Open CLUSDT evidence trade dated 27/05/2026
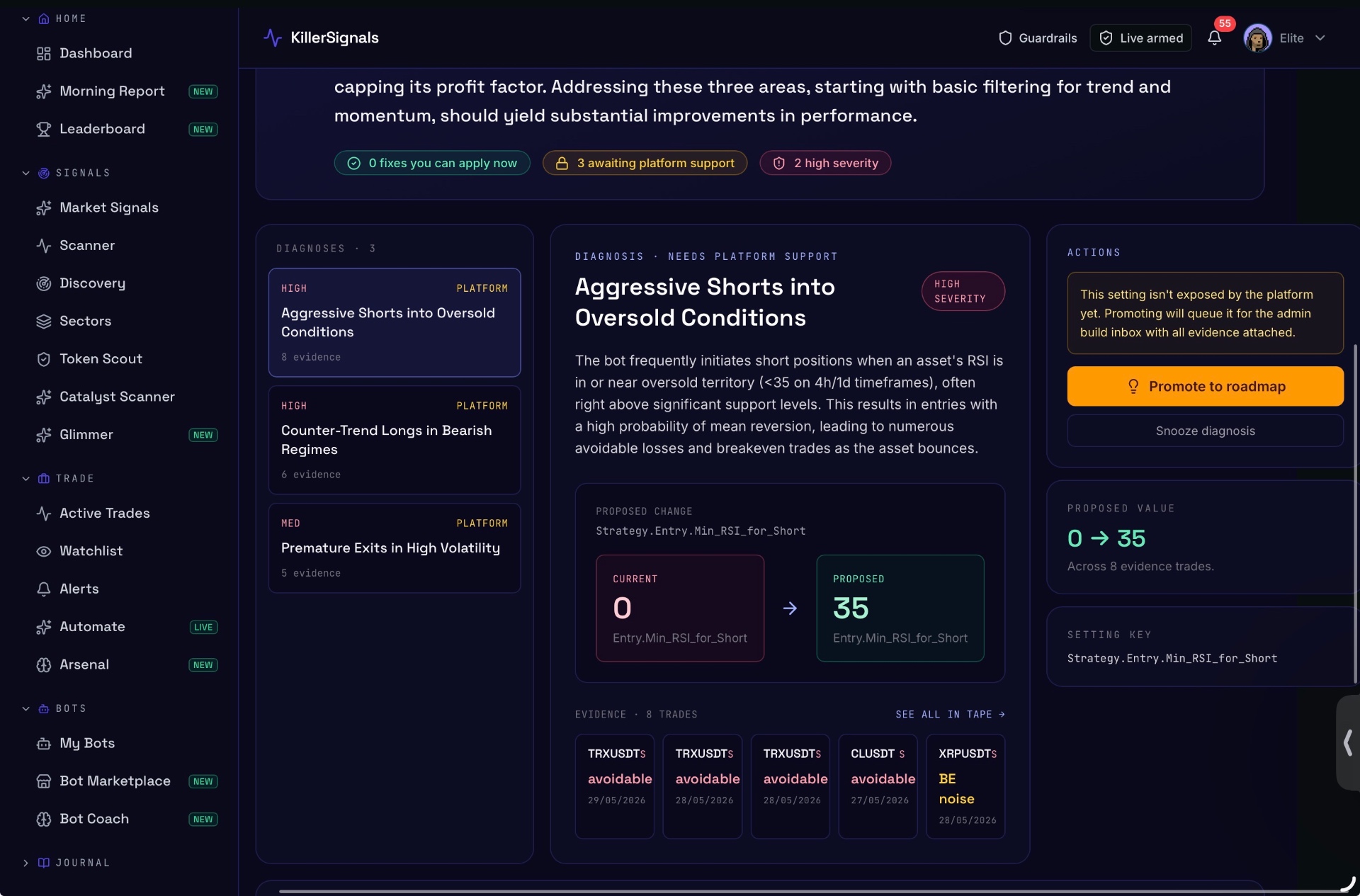Viewport: 1360px width, 896px height. [878, 787]
